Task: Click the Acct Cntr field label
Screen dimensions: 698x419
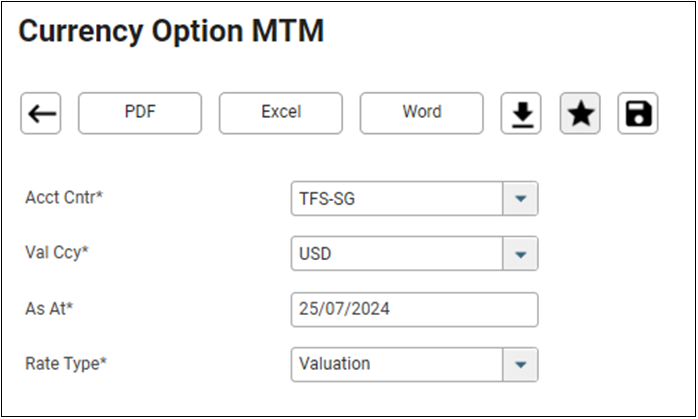Action: pyautogui.click(x=64, y=197)
